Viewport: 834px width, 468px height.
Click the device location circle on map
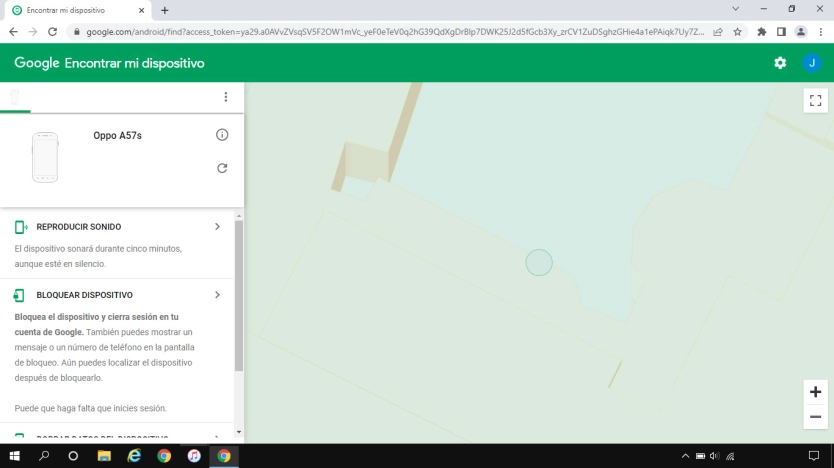(539, 263)
